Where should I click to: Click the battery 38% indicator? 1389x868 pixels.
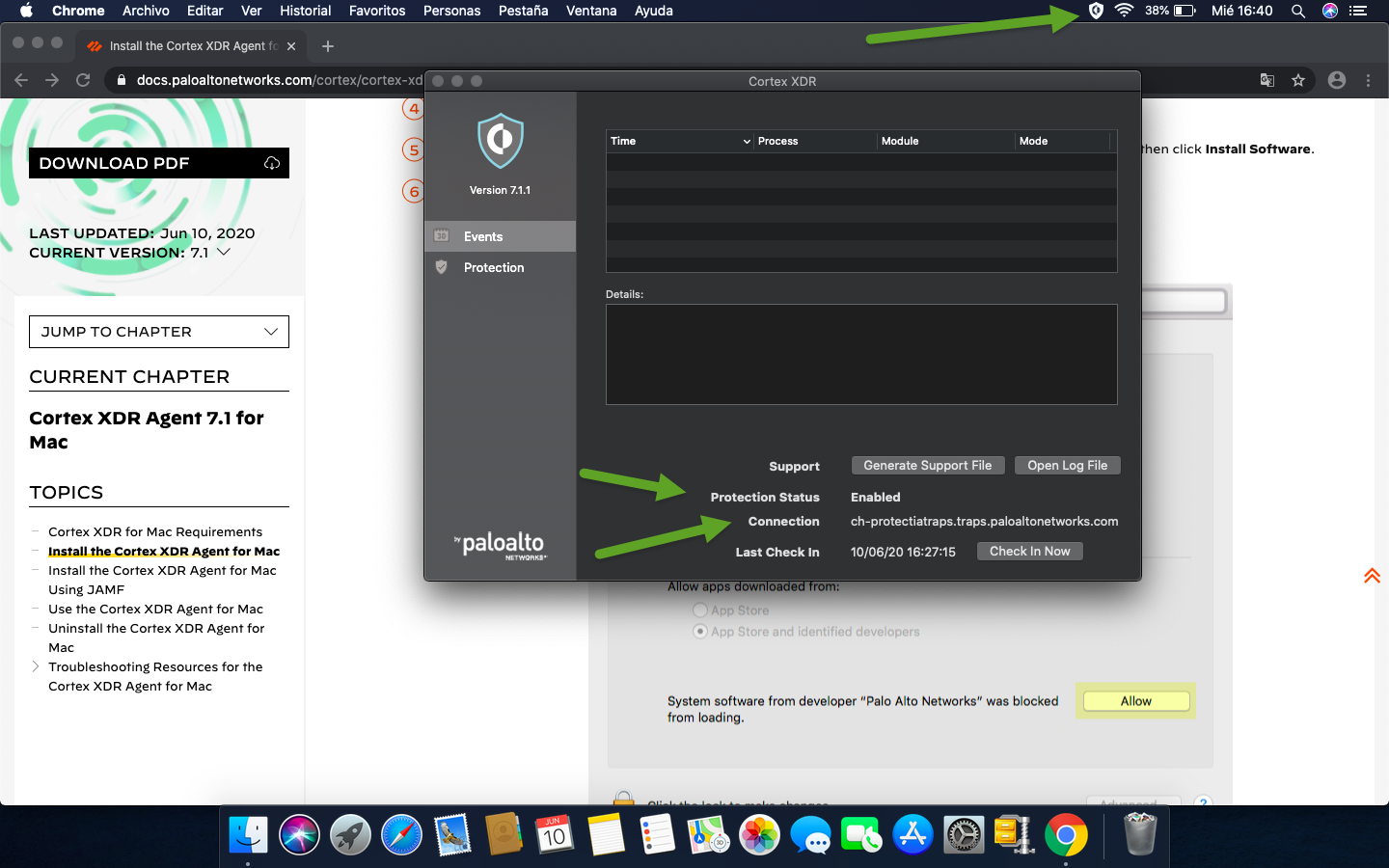1170,11
